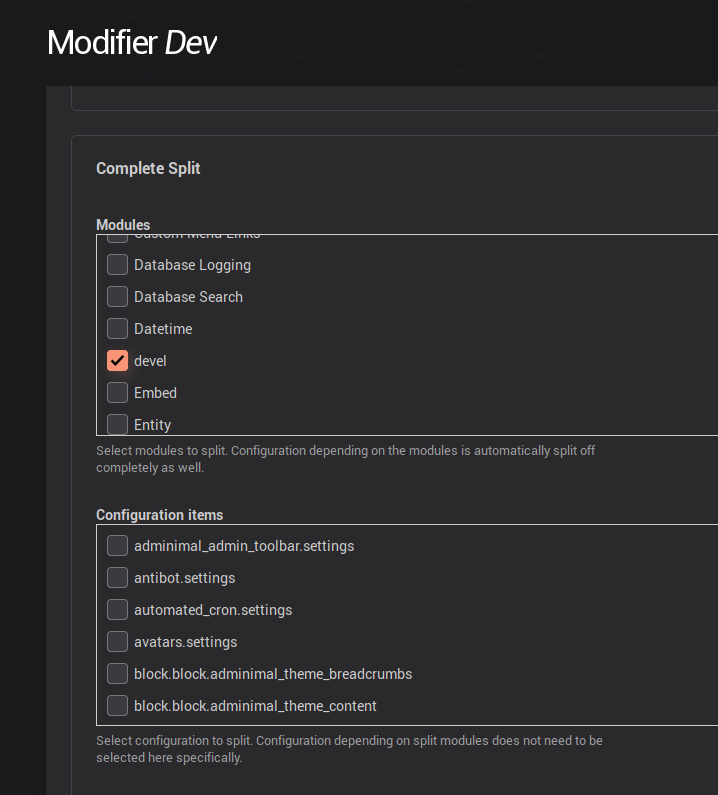Viewport: 718px width, 795px height.
Task: Click the 'Configuration items' field label
Action: pyautogui.click(x=159, y=515)
